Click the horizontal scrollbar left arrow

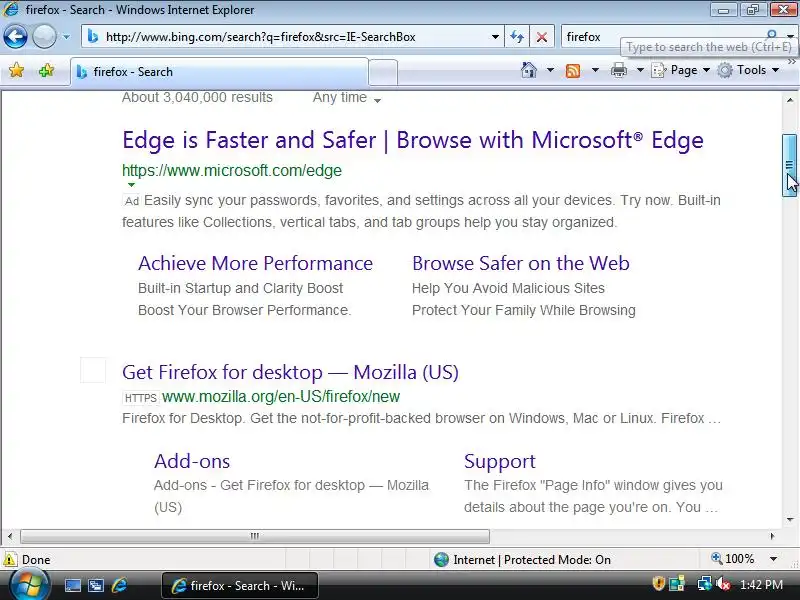tap(10, 536)
